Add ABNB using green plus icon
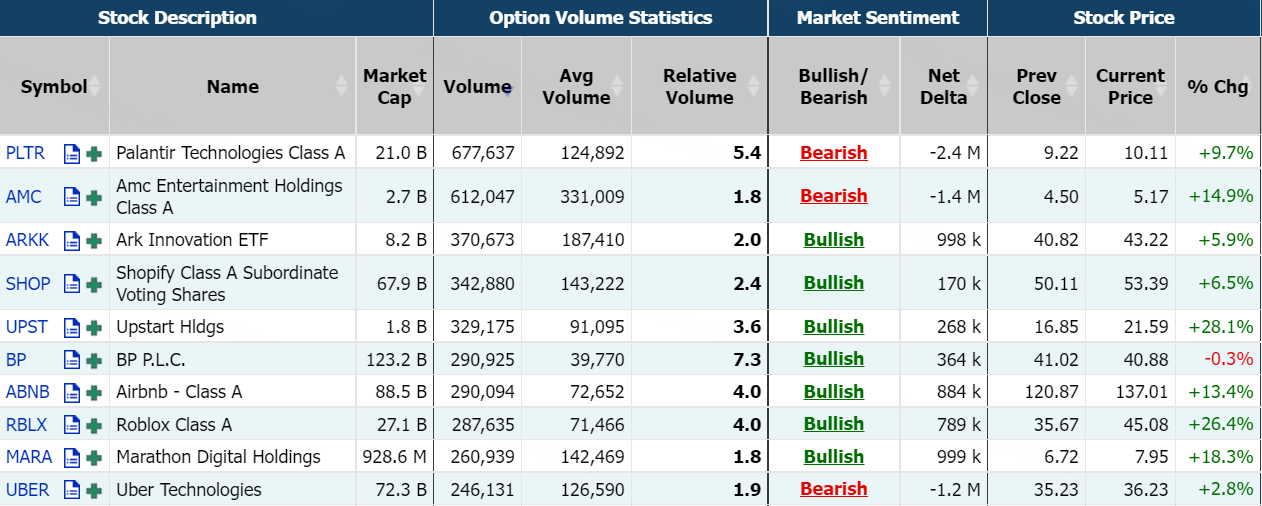 94,392
